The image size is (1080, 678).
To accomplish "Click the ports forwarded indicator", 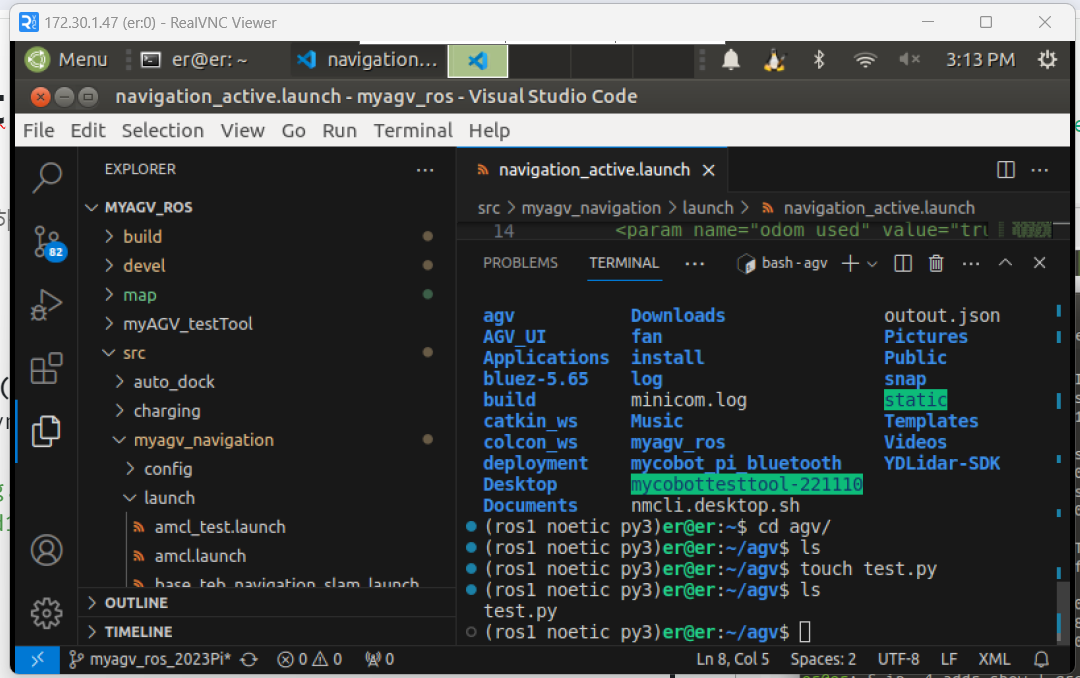I will tap(380, 659).
